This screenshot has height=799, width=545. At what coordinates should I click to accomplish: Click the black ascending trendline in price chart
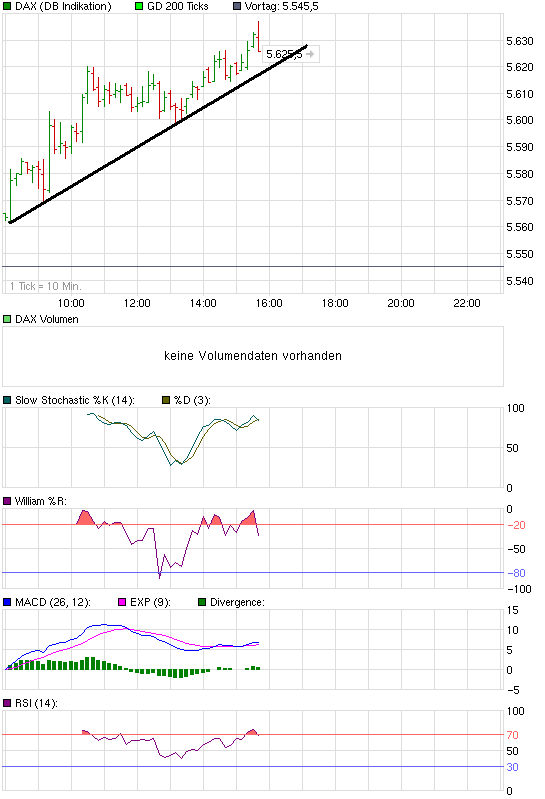coord(158,135)
